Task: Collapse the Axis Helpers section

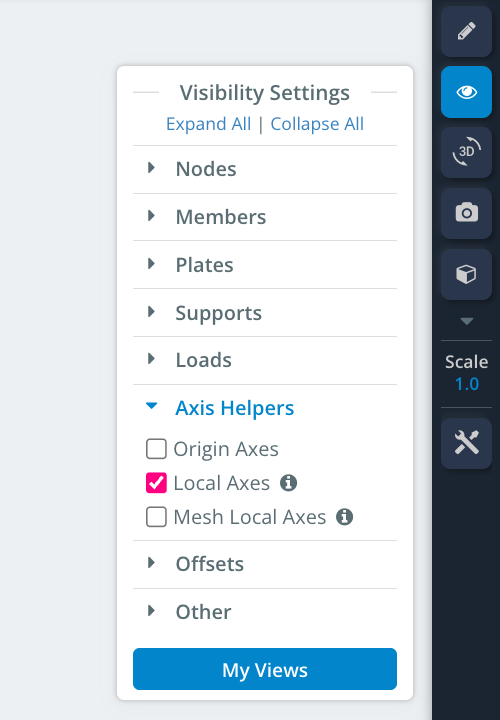Action: [265, 408]
